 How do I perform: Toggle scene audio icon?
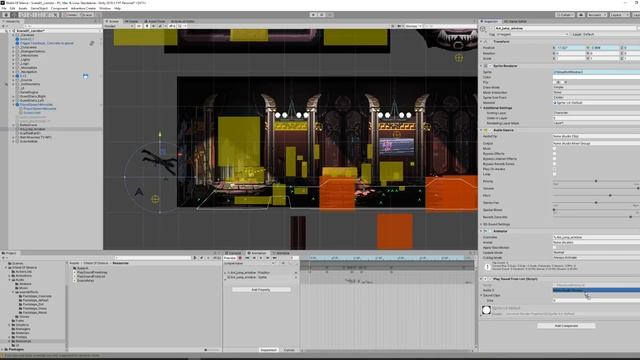(x=153, y=26)
